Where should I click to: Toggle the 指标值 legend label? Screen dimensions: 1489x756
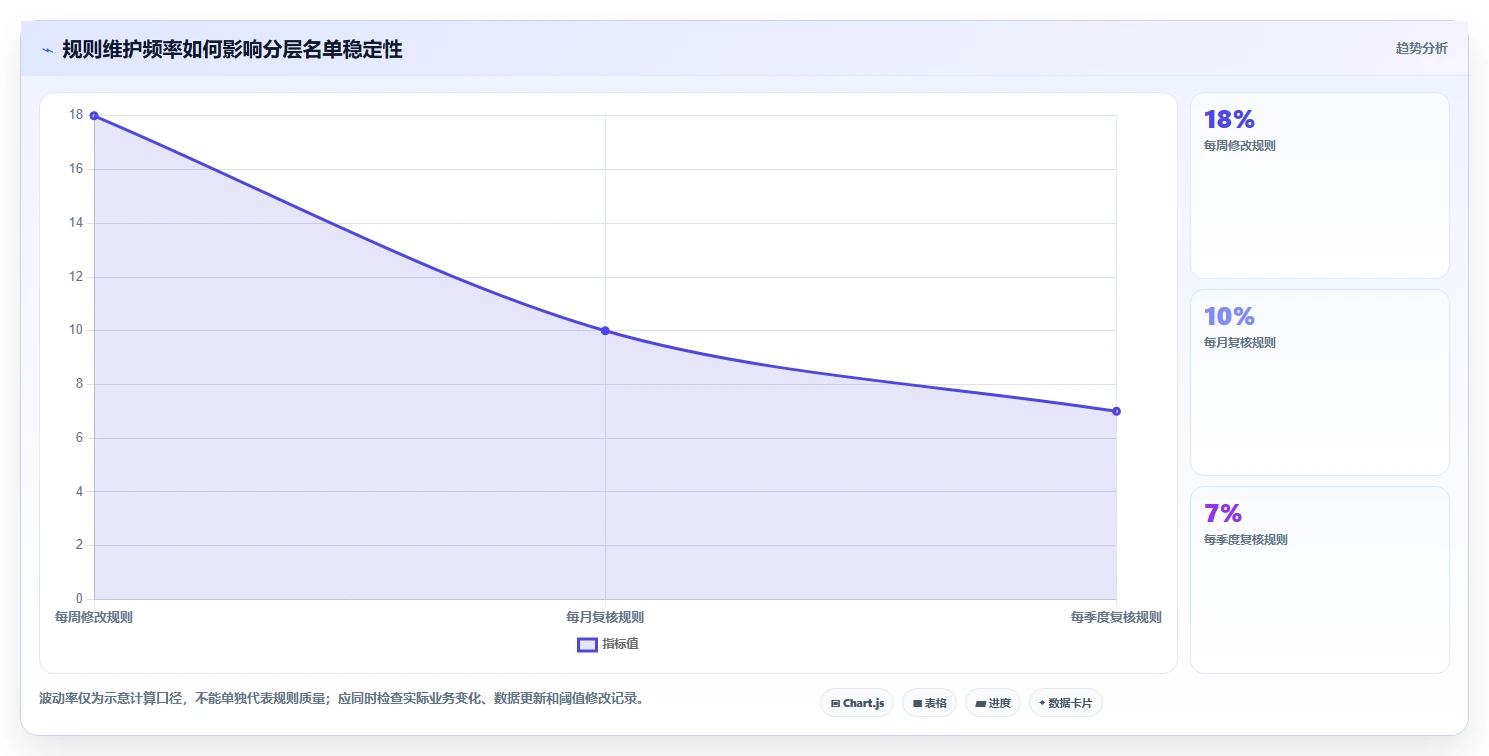point(620,644)
